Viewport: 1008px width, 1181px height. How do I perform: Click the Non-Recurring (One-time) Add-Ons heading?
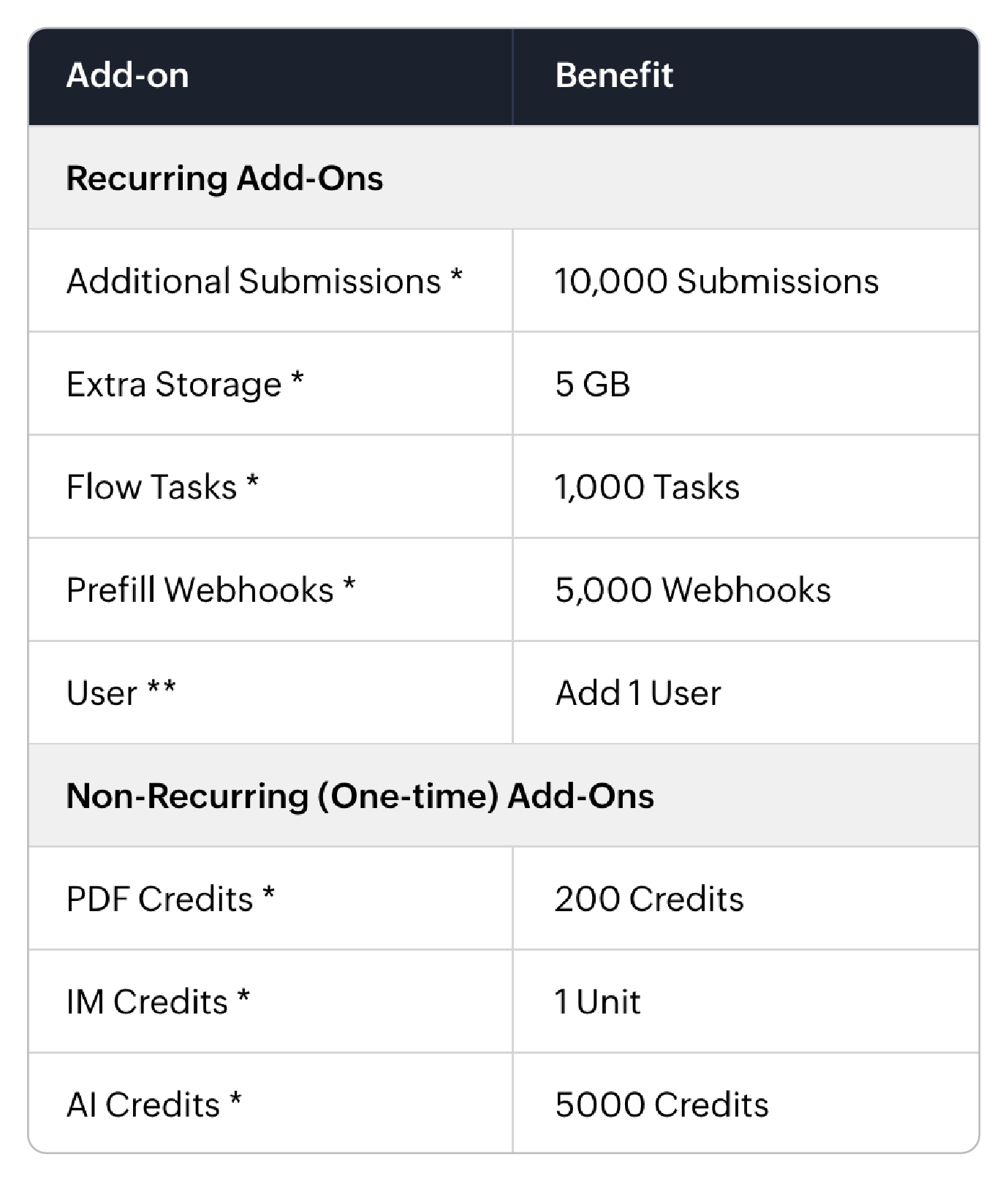pyautogui.click(x=360, y=796)
